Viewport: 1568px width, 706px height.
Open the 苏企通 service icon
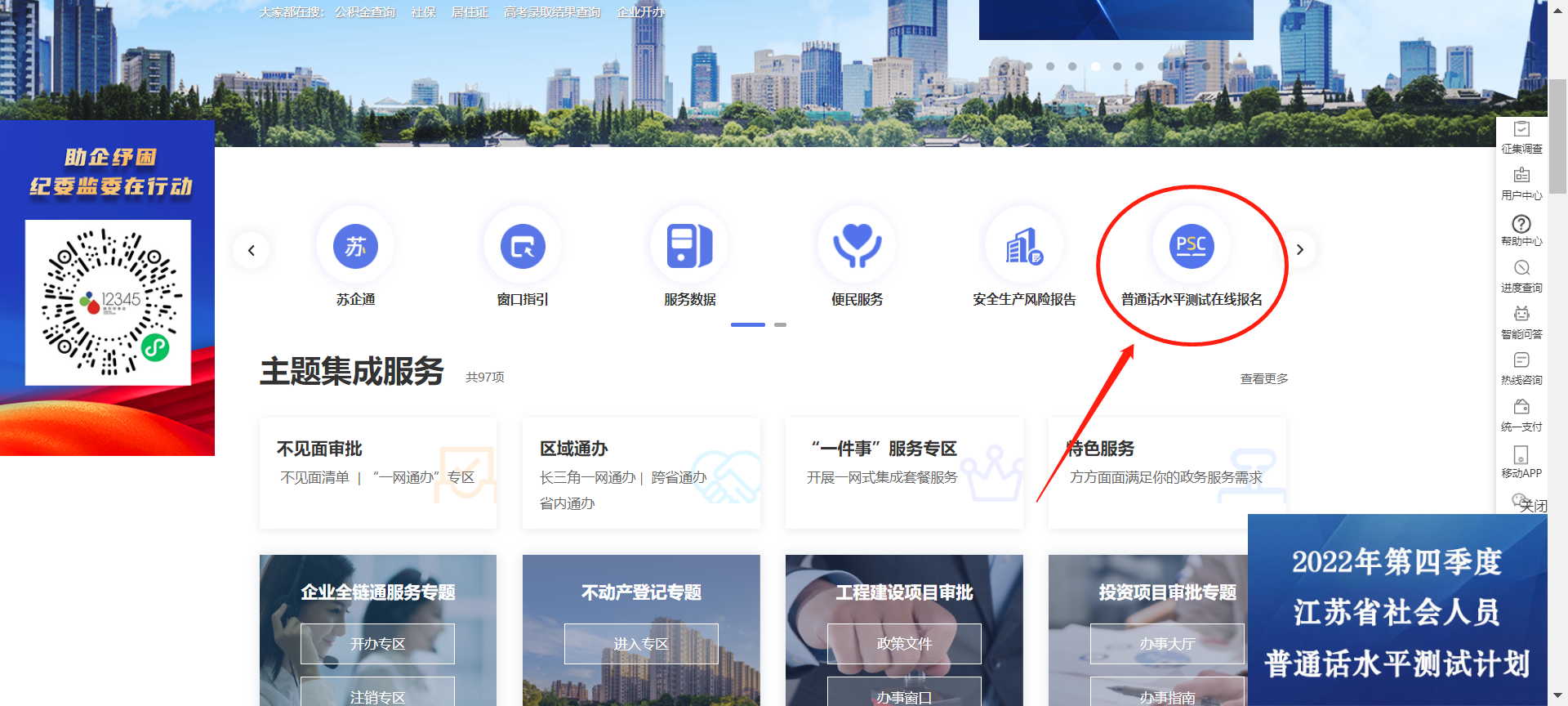[355, 246]
